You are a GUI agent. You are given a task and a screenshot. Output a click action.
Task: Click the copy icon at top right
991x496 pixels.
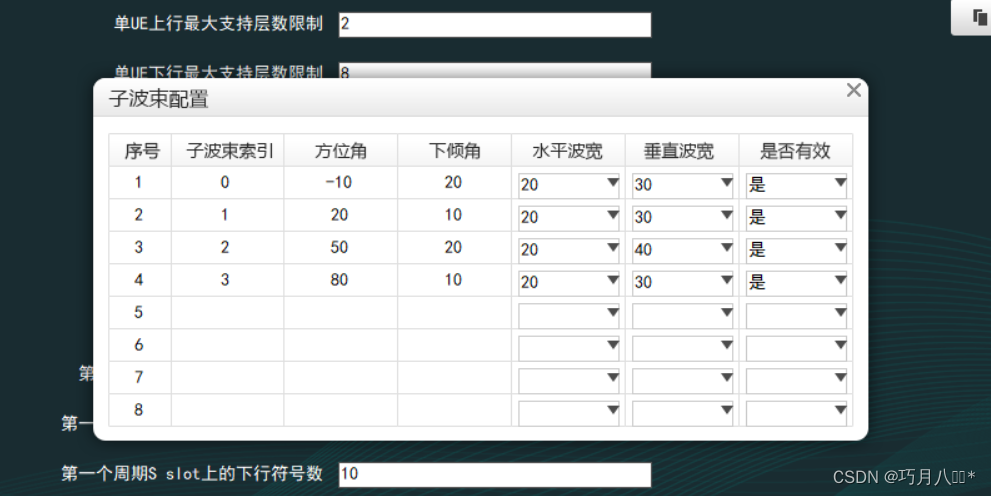[x=980, y=18]
